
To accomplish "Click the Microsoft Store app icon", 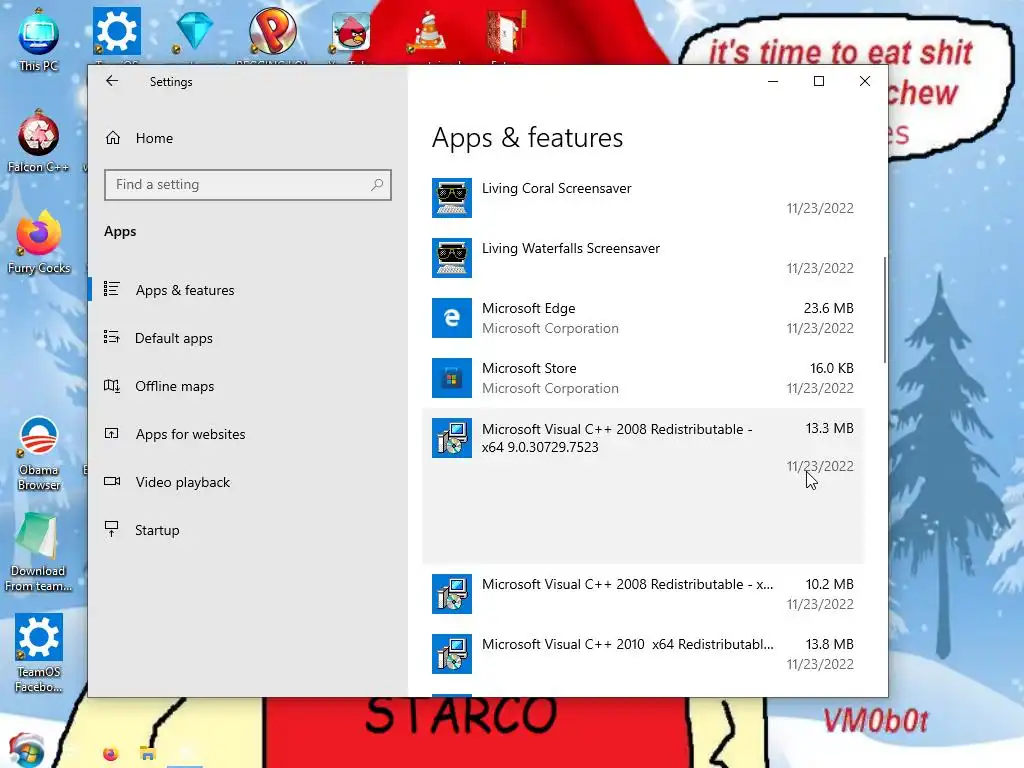I will (x=452, y=378).
